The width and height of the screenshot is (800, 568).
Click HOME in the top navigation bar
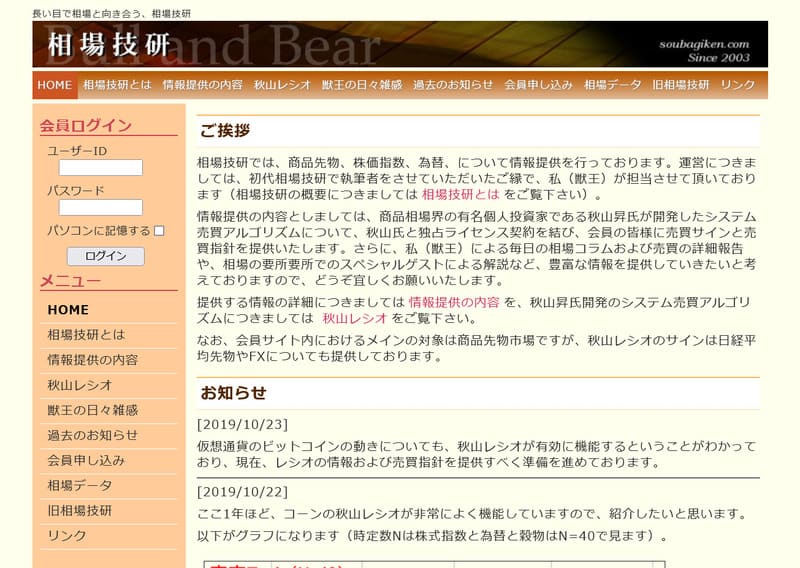[55, 85]
